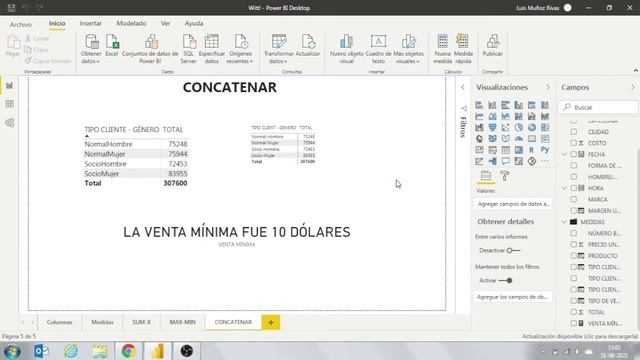Add a new page with plus button
Image resolution: width=640 pixels, height=360 pixels.
coord(271,322)
